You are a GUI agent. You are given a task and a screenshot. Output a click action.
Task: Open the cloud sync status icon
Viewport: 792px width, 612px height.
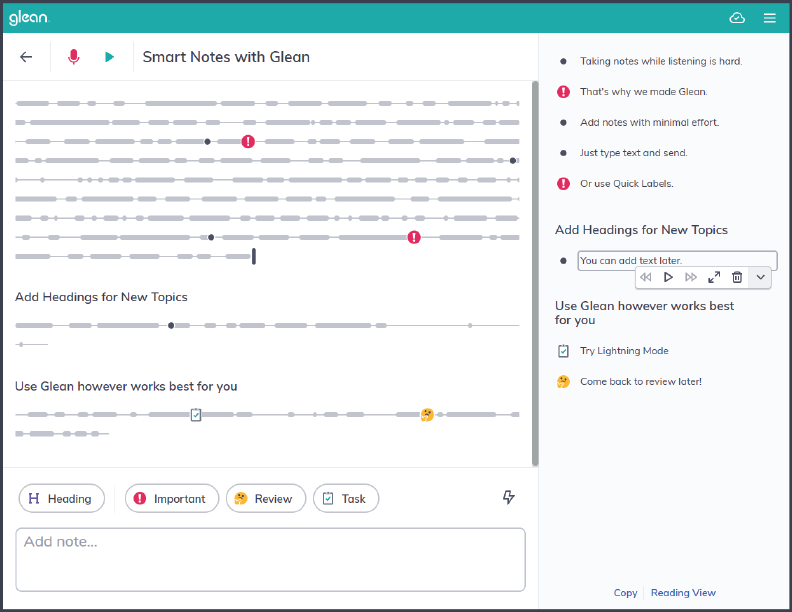[x=737, y=18]
